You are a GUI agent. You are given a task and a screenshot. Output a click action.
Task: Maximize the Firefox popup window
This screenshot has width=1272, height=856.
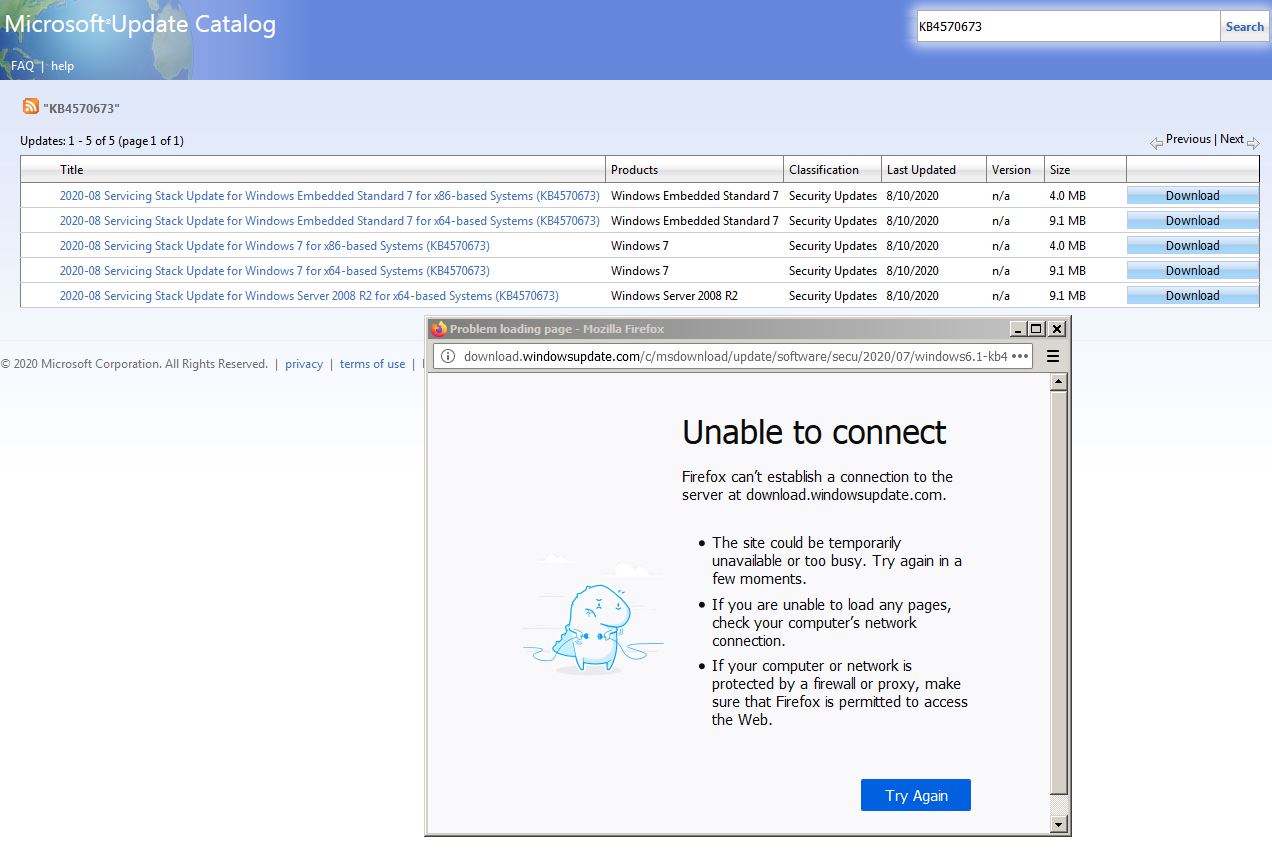coord(1037,329)
